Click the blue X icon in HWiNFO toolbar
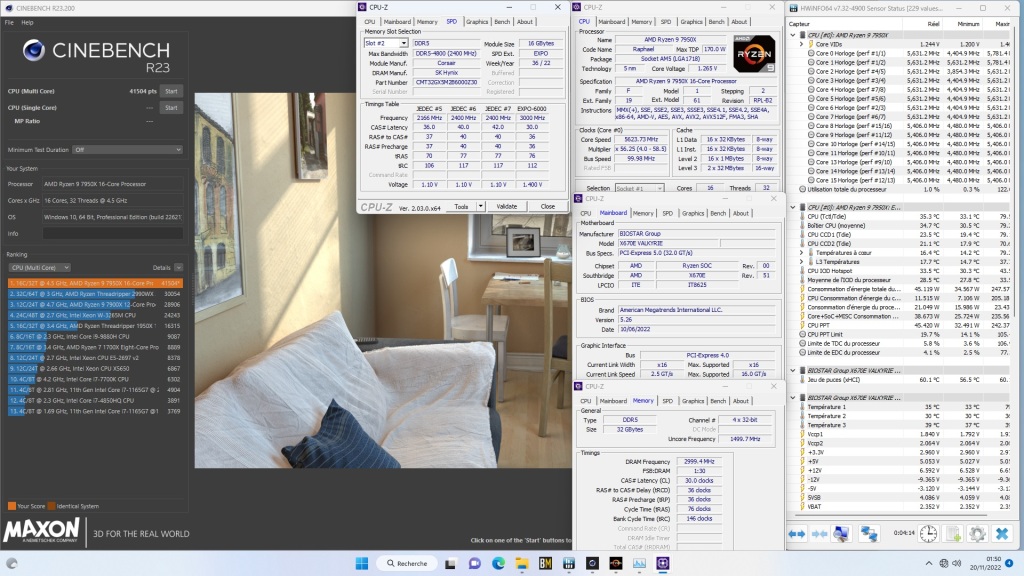Screen dimensions: 1024x576 click(1002, 534)
